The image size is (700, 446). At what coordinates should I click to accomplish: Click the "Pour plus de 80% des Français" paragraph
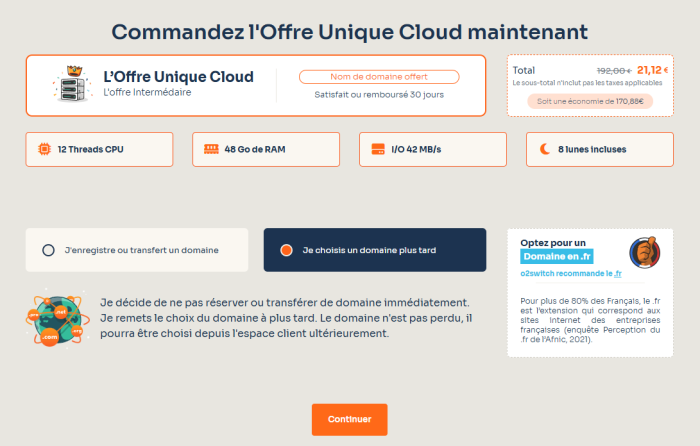point(590,320)
